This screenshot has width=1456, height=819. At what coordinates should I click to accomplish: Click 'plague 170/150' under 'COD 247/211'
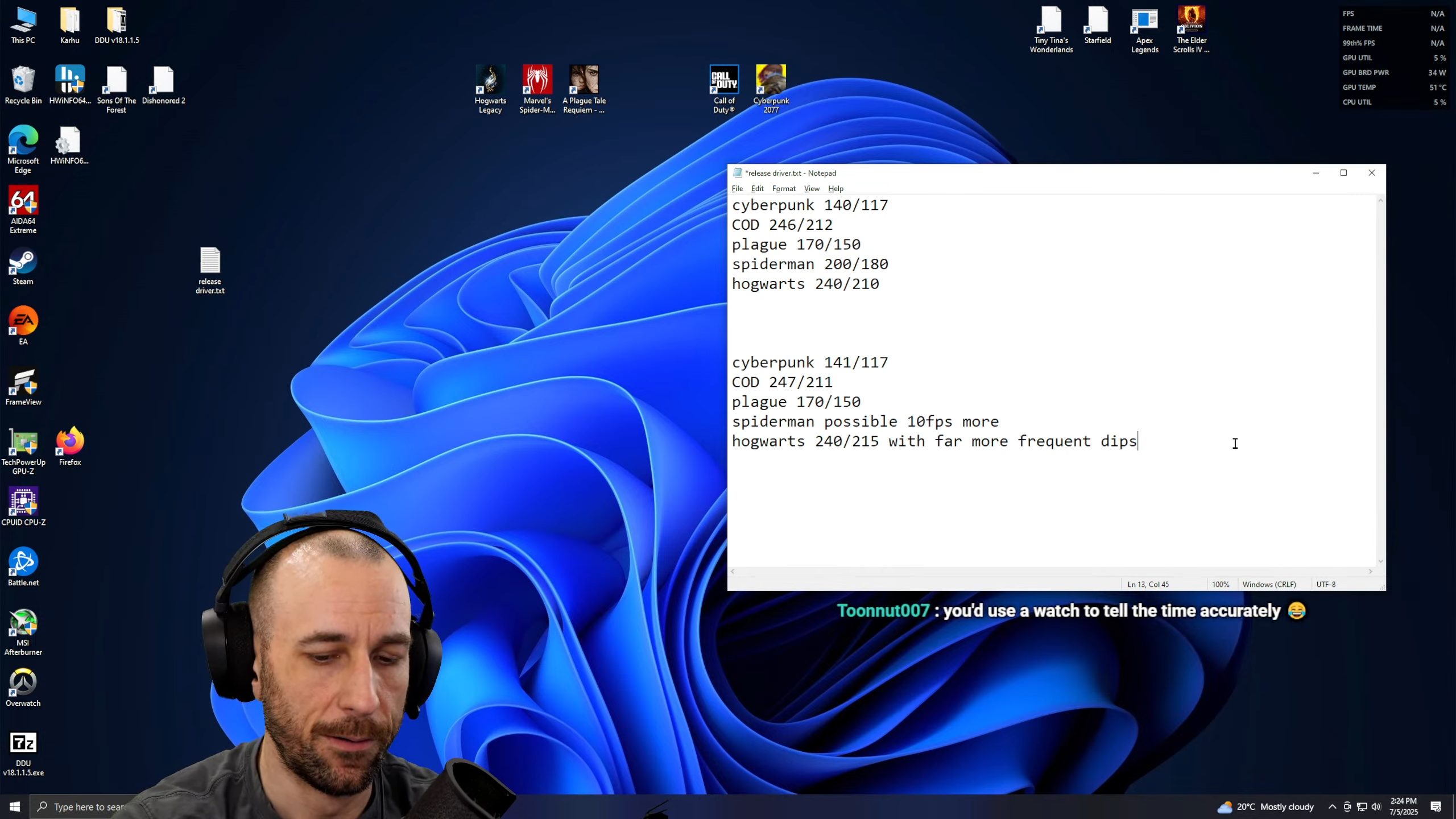[x=796, y=402]
